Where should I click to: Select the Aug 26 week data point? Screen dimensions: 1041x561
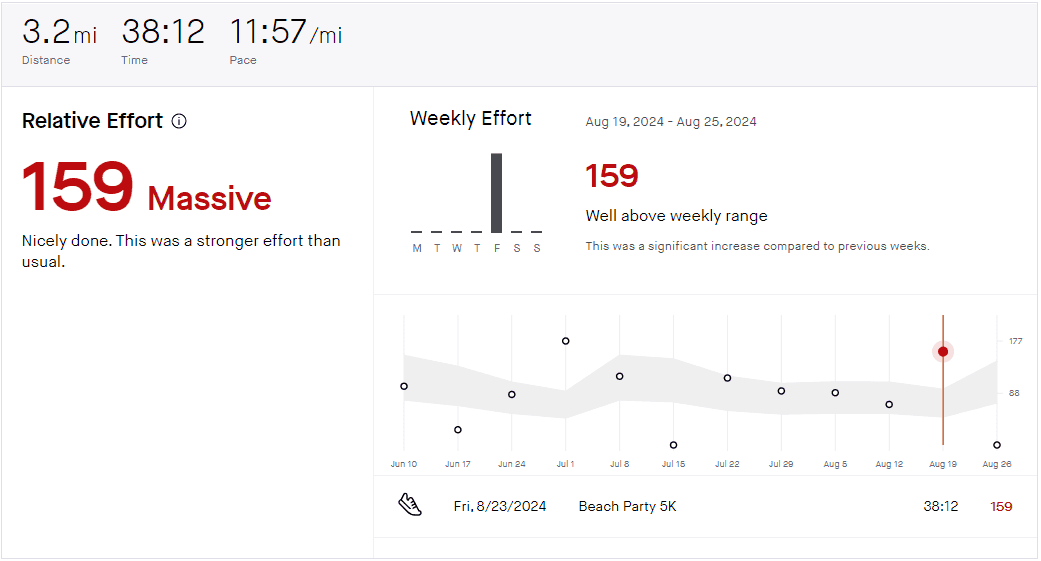click(x=997, y=445)
